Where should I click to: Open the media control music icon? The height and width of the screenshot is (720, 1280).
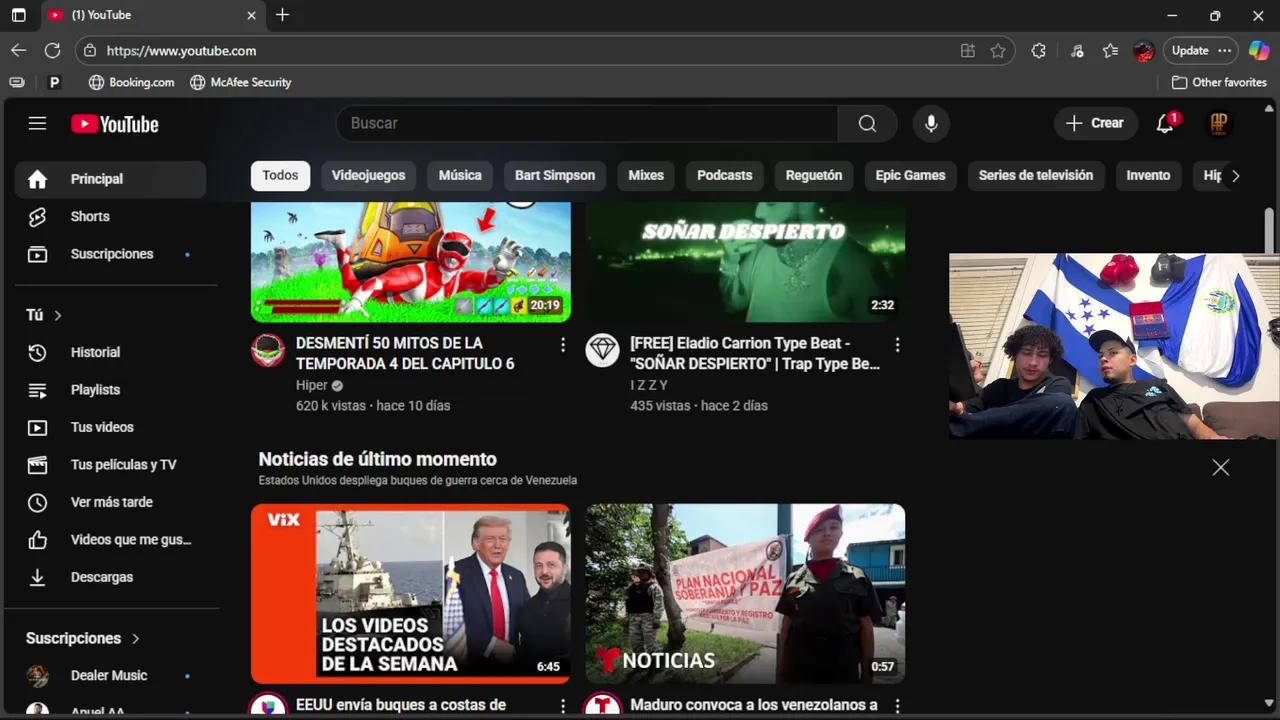coord(1076,50)
